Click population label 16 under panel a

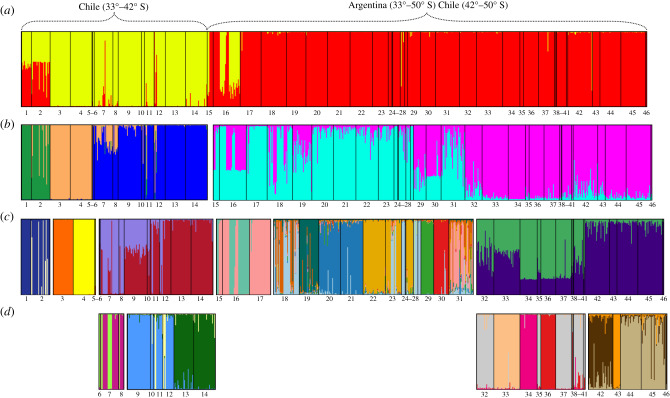click(226, 113)
